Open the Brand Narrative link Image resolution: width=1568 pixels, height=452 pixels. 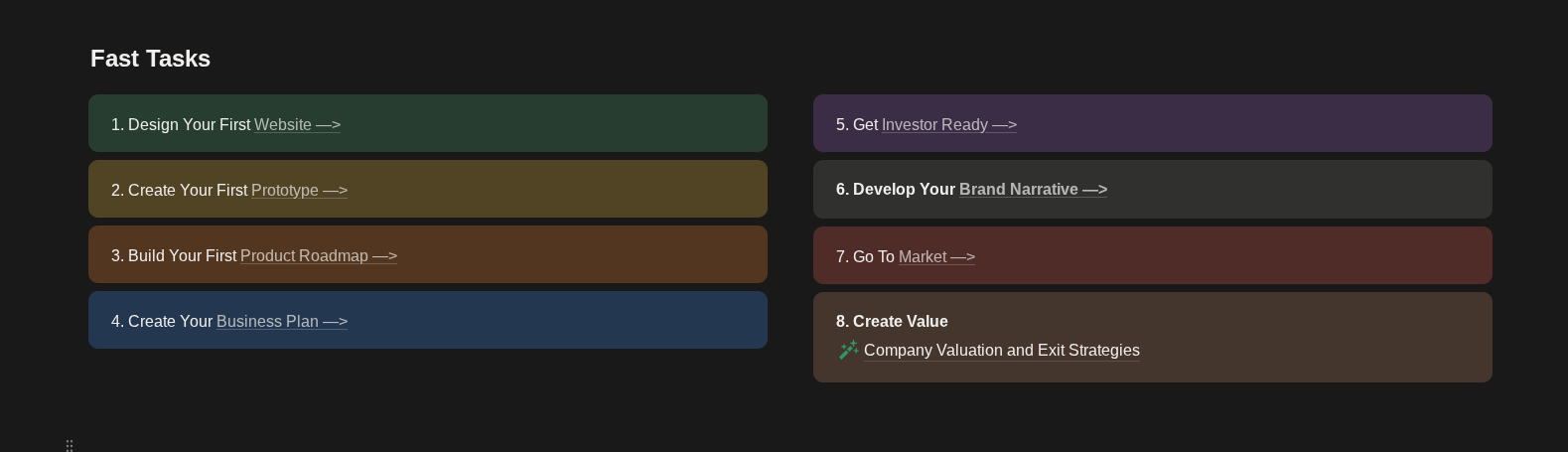coord(1032,190)
